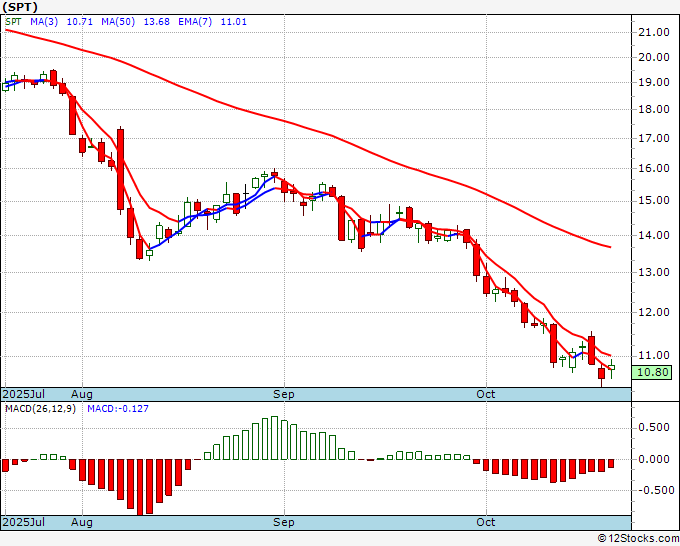Click the 11.00 price axis label
The image size is (680, 546).
click(654, 356)
